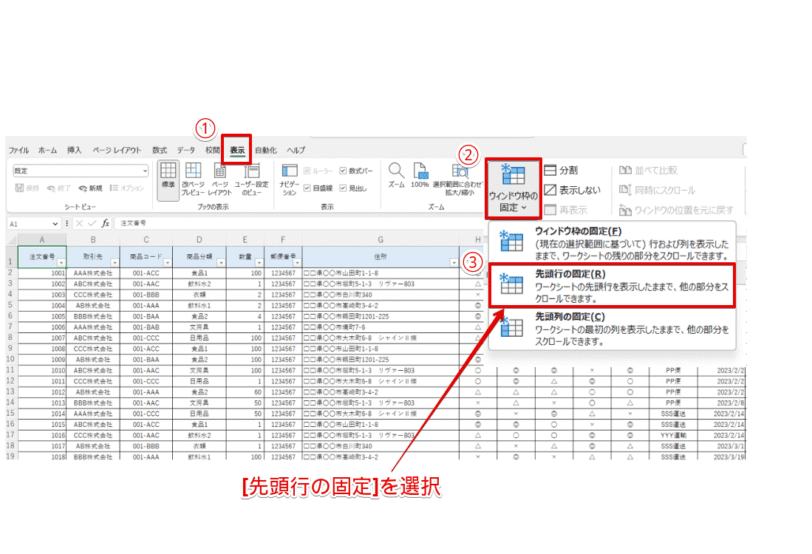
Task: Open filter dropdown for 郵便番号 column
Action: [297, 263]
